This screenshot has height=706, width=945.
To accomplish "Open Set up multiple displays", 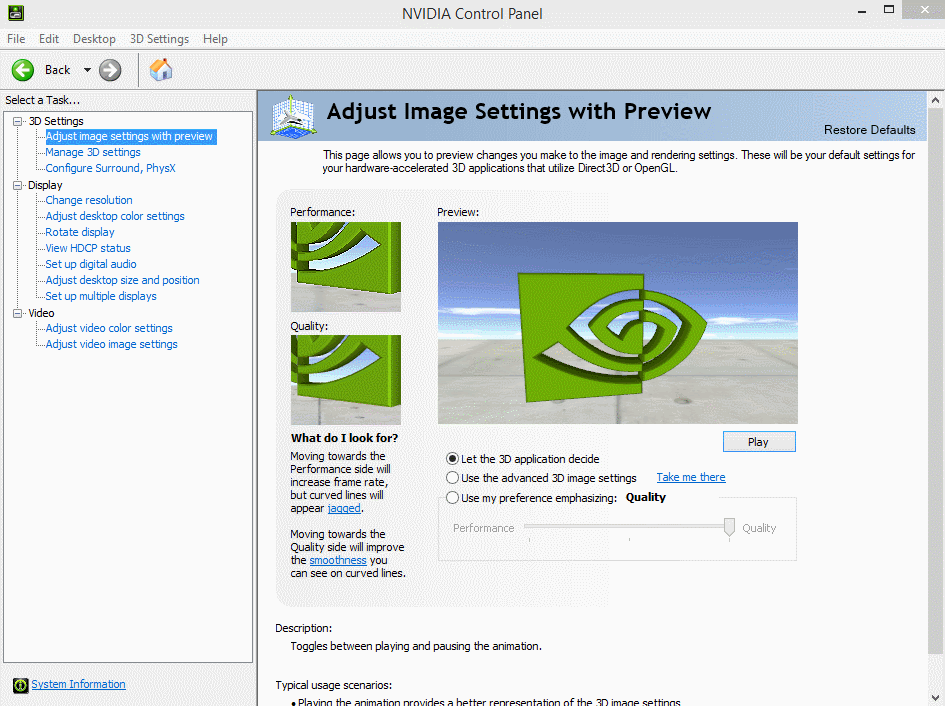I will point(101,296).
